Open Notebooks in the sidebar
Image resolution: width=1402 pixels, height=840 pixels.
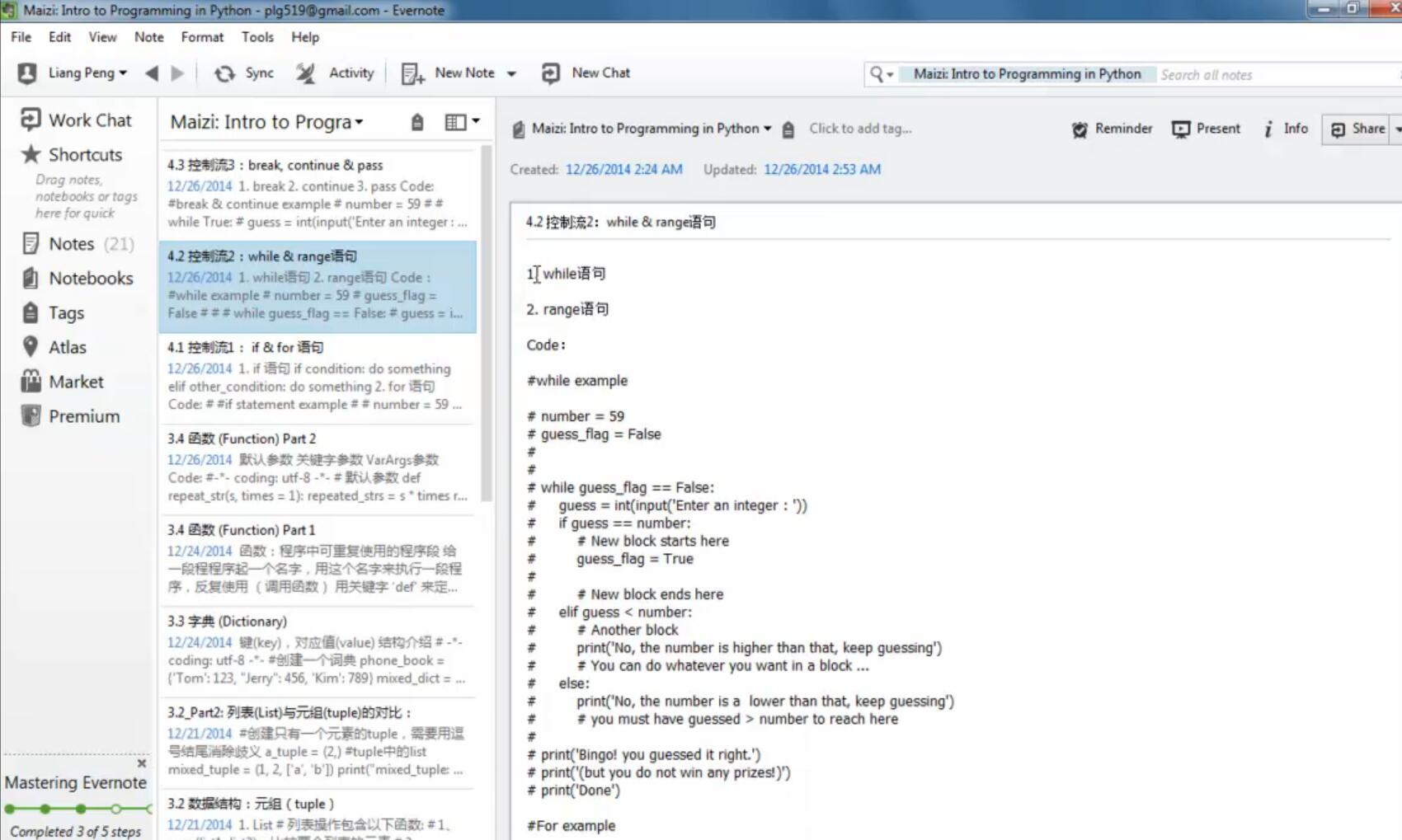pyautogui.click(x=77, y=279)
